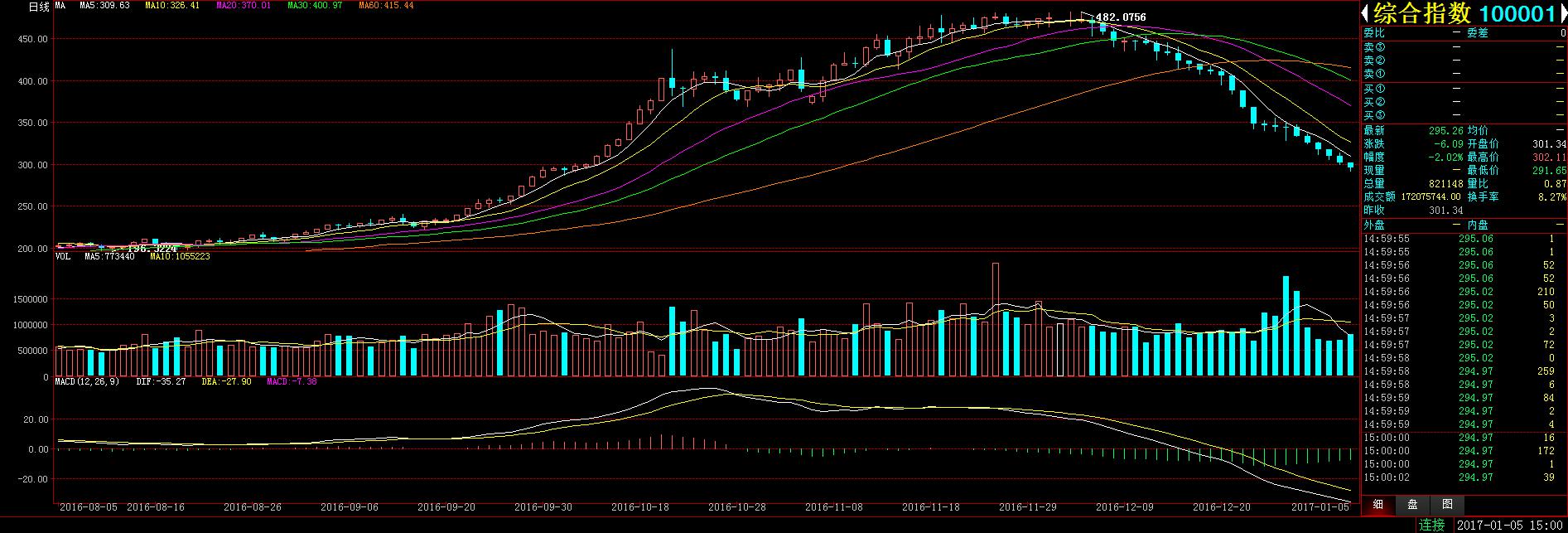The image size is (1568, 533).
Task: Click the VOL indicator label
Action: point(63,257)
